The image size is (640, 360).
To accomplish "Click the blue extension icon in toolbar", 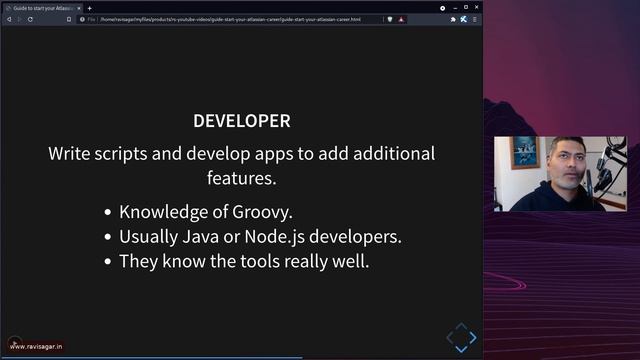I will coord(464,19).
